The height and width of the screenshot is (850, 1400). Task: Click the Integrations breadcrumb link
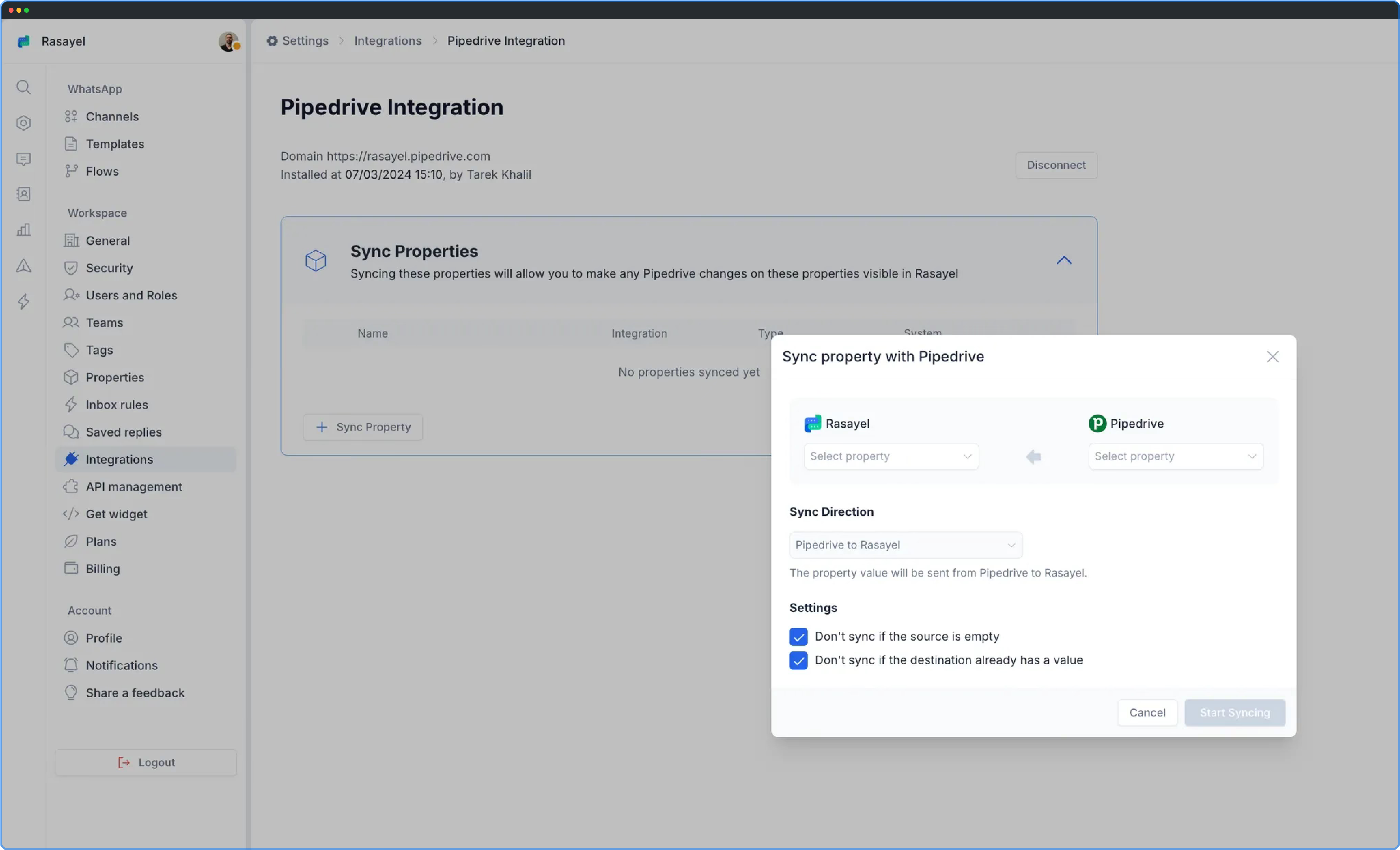[x=388, y=41]
